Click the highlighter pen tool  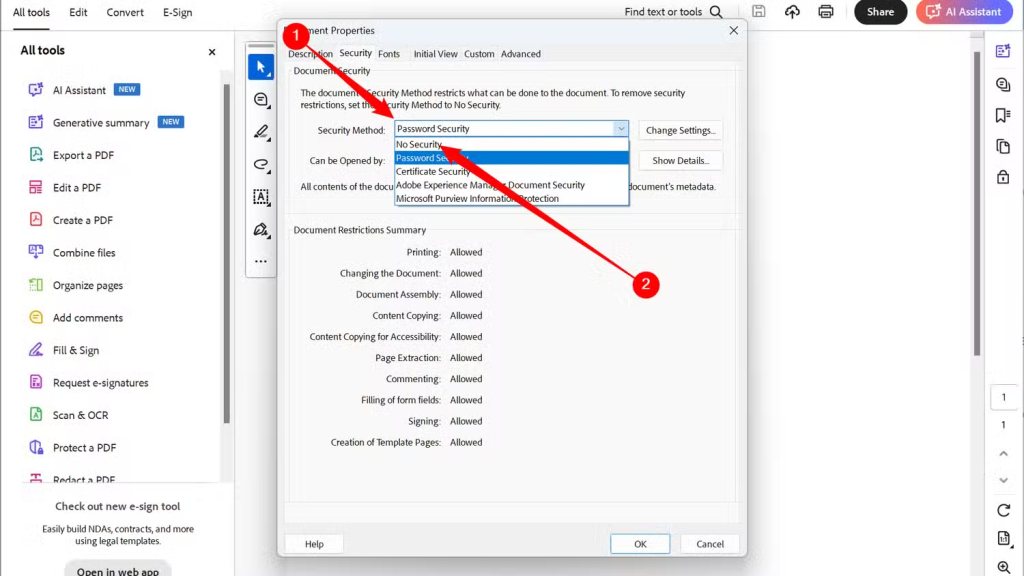click(x=261, y=132)
